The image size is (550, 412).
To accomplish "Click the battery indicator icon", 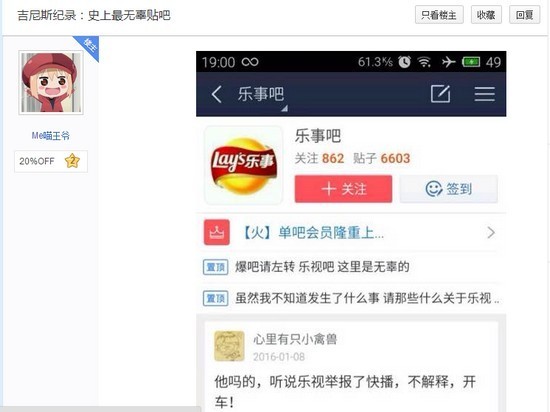I will click(x=471, y=62).
